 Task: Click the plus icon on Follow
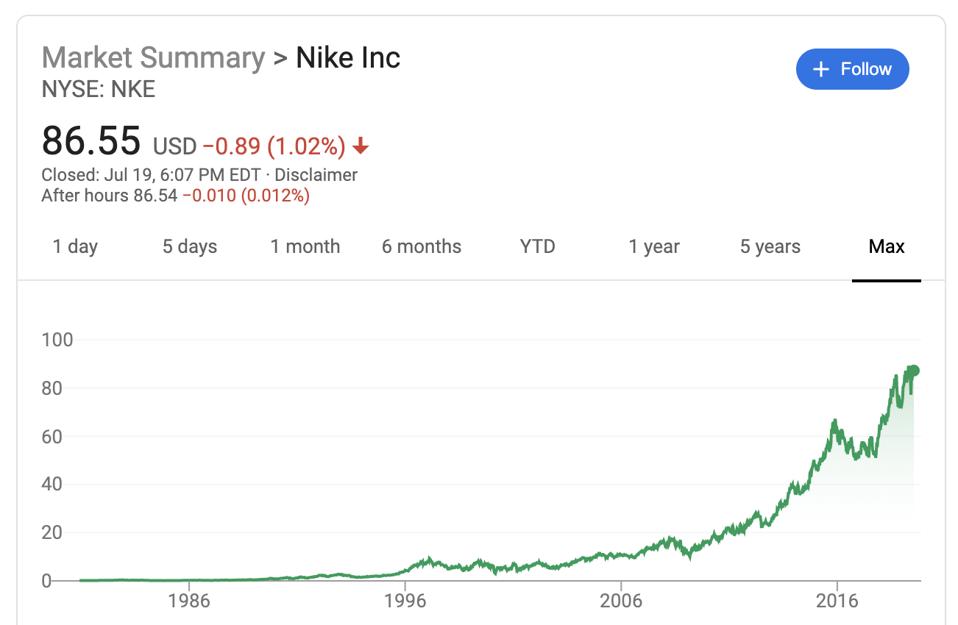[x=822, y=69]
